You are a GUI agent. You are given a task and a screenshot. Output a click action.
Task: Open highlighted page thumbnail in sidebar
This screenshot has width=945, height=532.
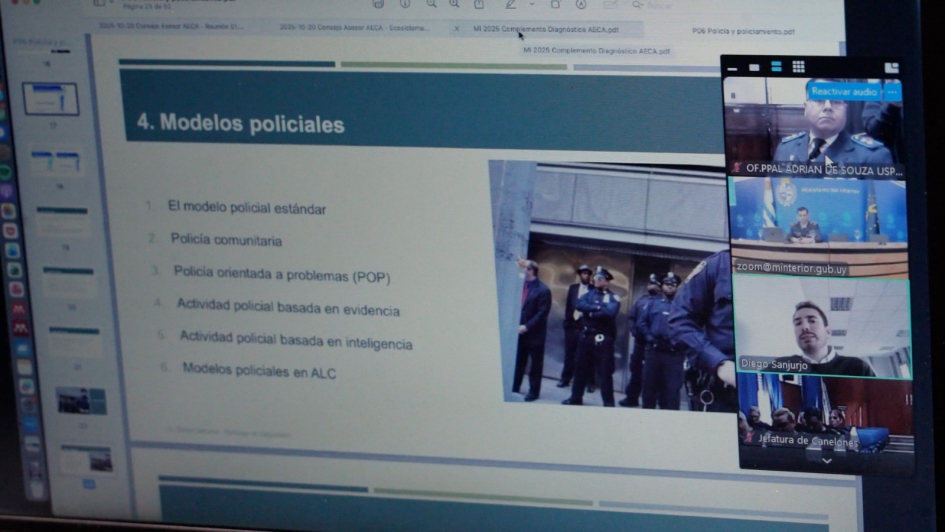point(51,99)
